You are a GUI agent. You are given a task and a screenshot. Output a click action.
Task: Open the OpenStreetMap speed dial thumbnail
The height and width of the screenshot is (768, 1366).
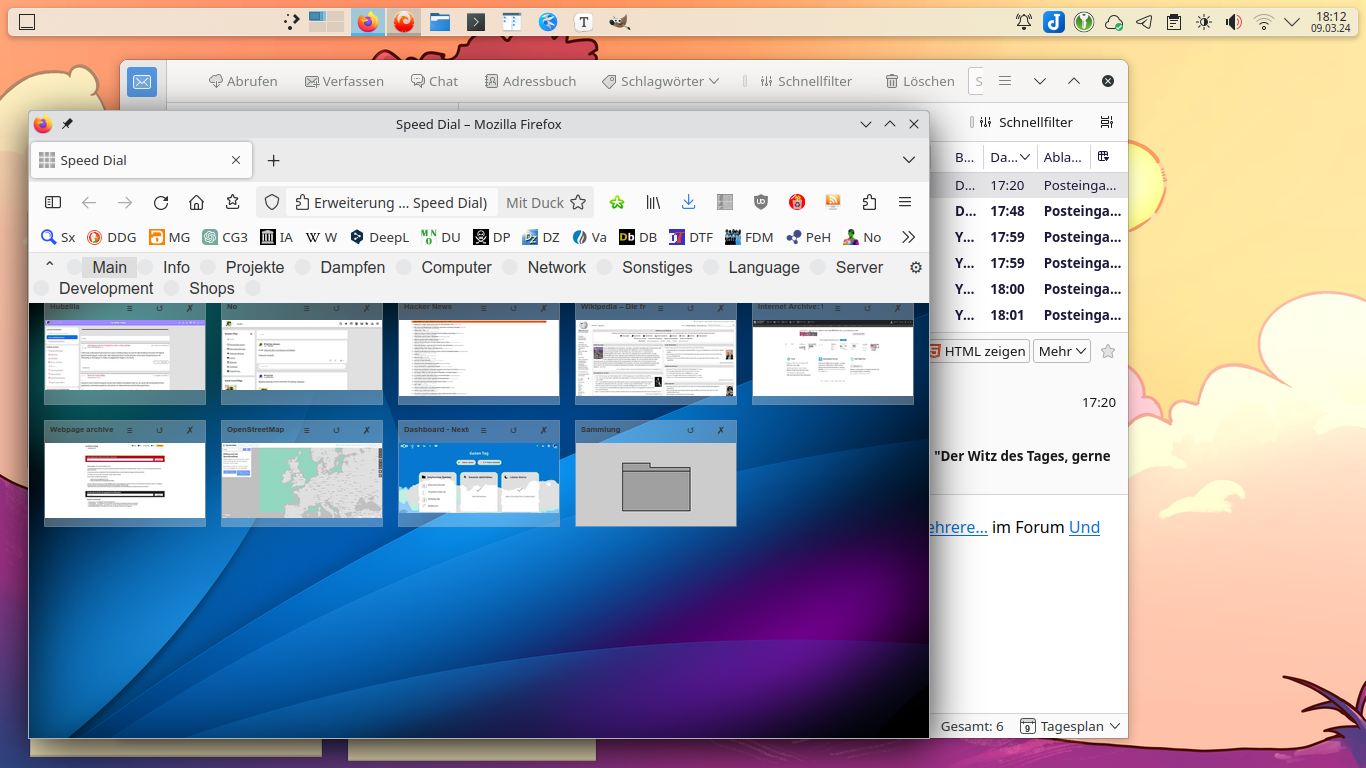tap(302, 481)
